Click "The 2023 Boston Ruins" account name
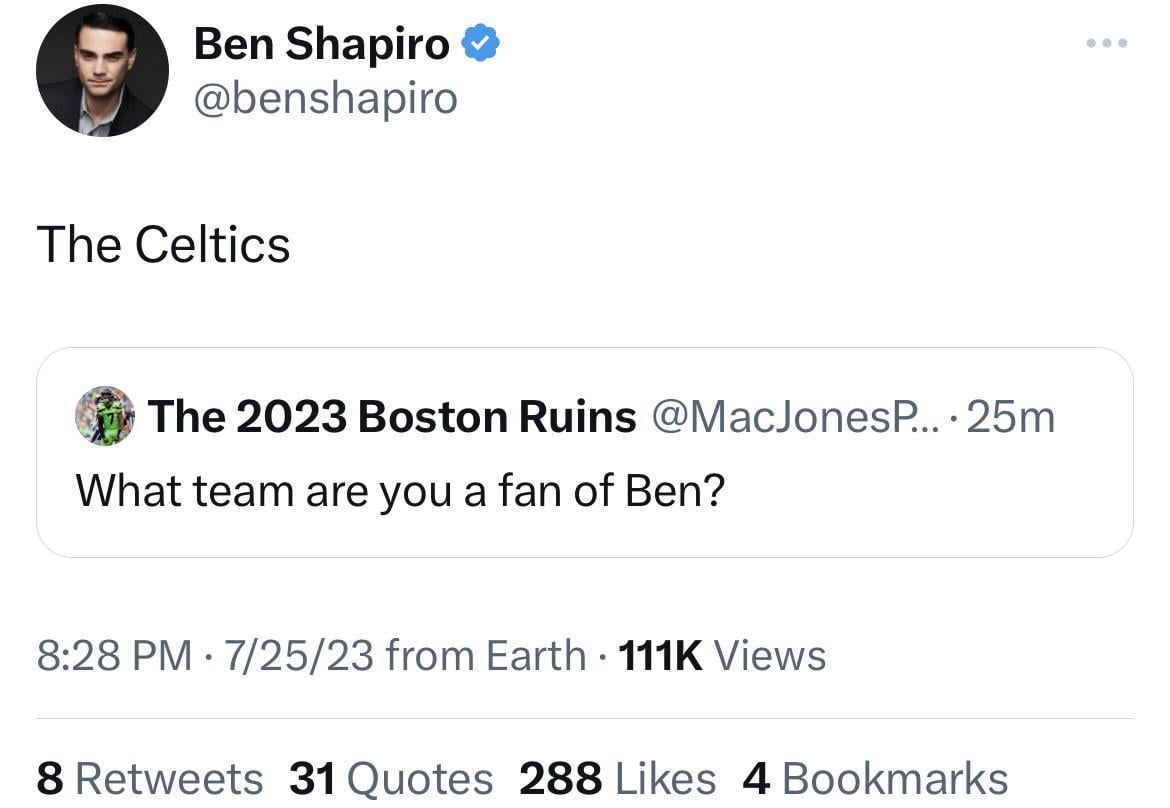This screenshot has height=808, width=1170. click(392, 417)
